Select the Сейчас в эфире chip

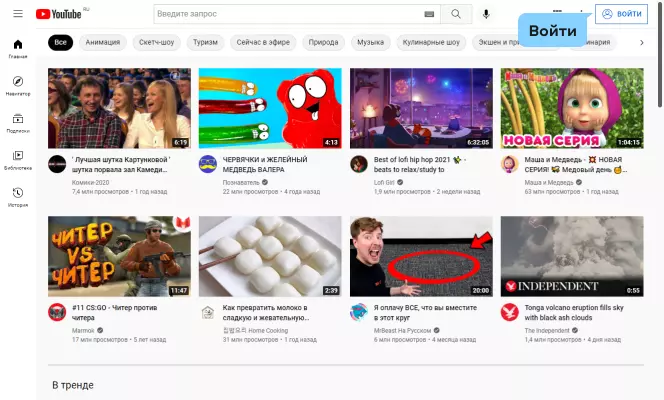[x=263, y=42]
